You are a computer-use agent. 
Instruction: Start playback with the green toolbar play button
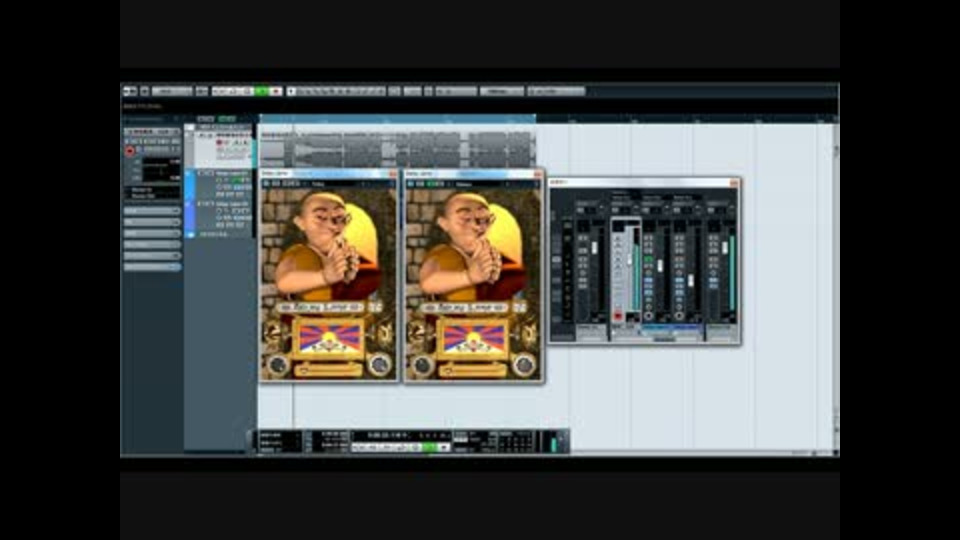tap(262, 91)
